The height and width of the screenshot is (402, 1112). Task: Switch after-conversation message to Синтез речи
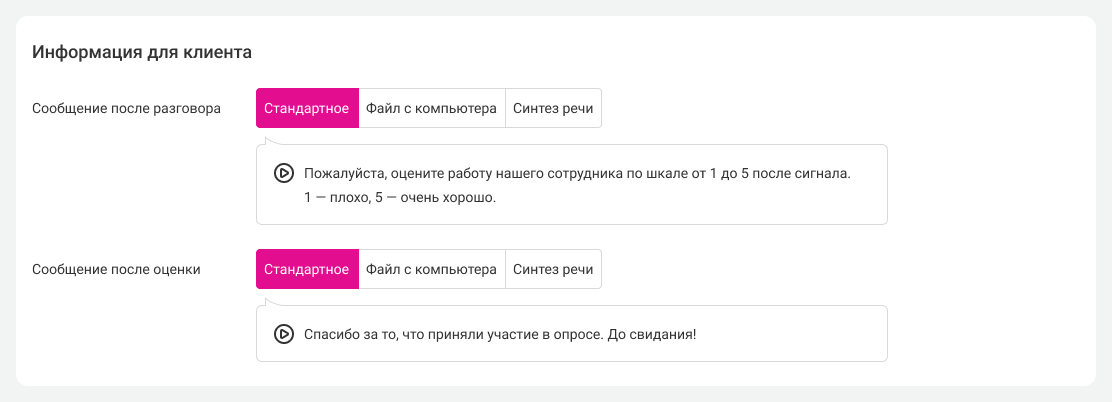(553, 108)
